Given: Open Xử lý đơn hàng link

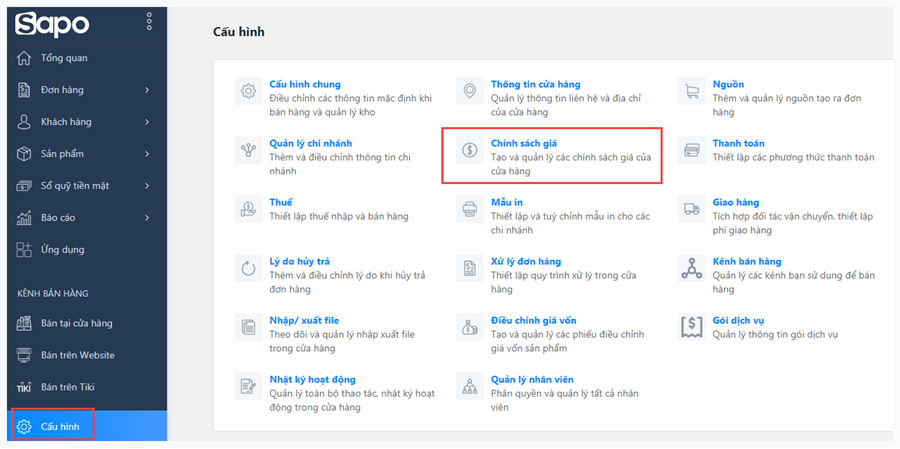Looking at the screenshot, I should [x=526, y=262].
